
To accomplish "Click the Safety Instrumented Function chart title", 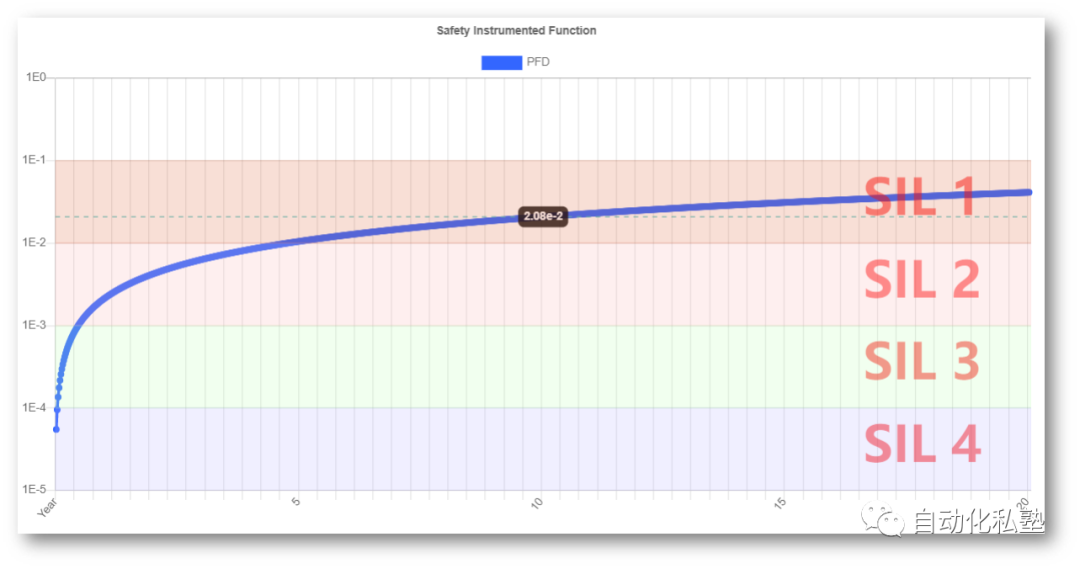I will click(x=516, y=30).
